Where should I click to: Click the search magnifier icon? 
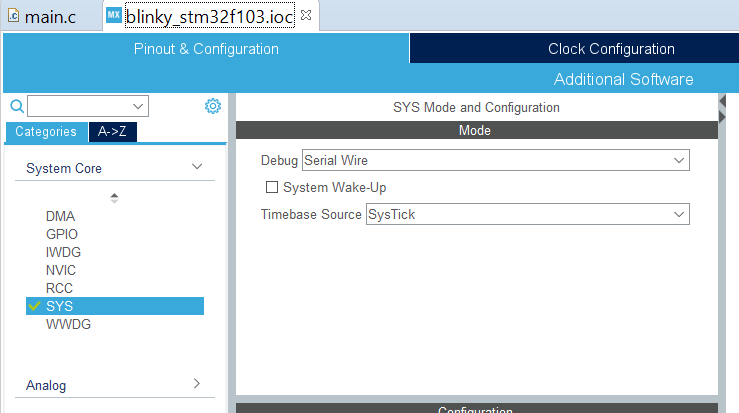16,106
